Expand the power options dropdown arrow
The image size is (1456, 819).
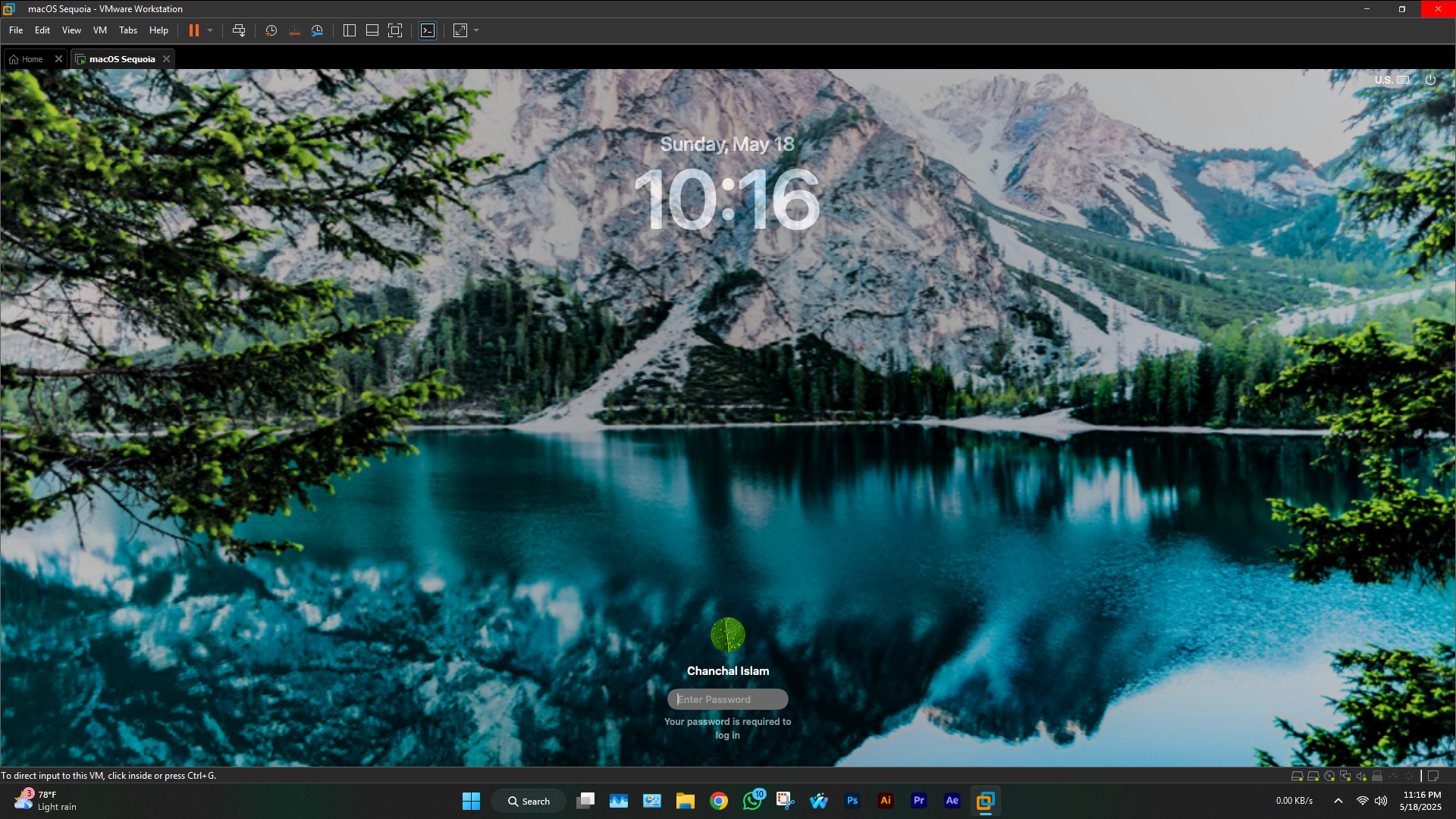point(210,30)
